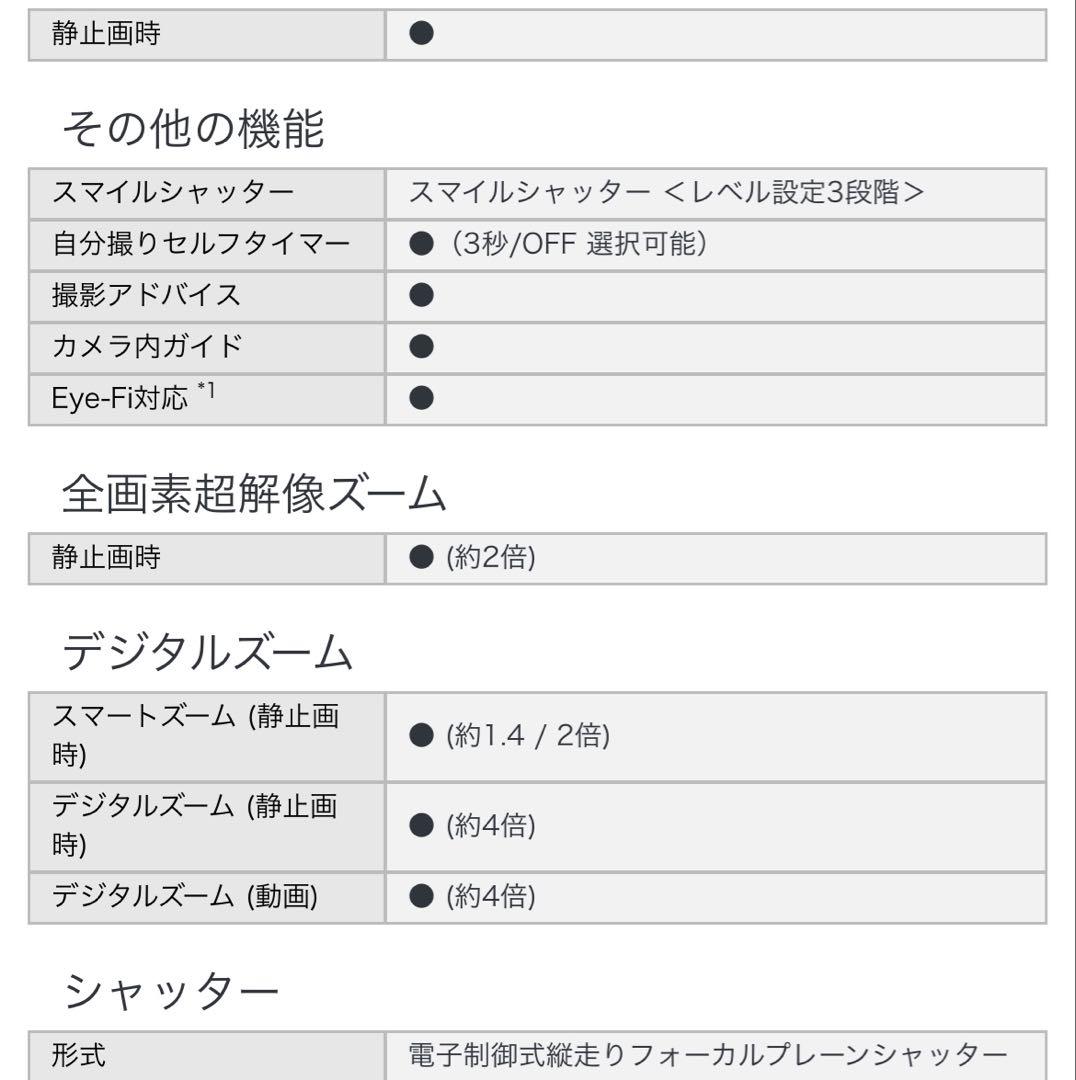Select the スマイルシャッター label cell
This screenshot has height=1080, width=1076.
tap(207, 193)
